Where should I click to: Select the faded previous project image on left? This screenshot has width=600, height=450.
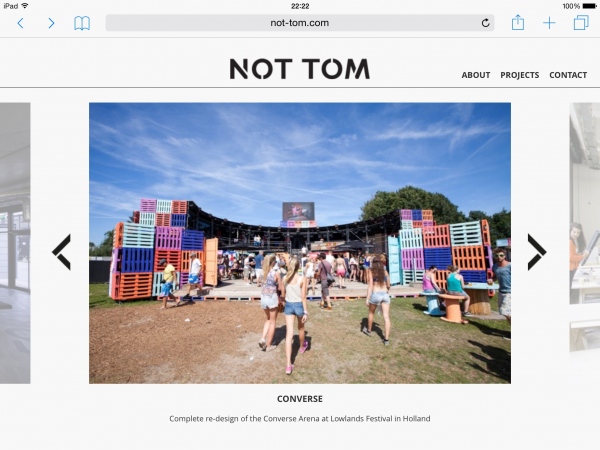coord(15,243)
